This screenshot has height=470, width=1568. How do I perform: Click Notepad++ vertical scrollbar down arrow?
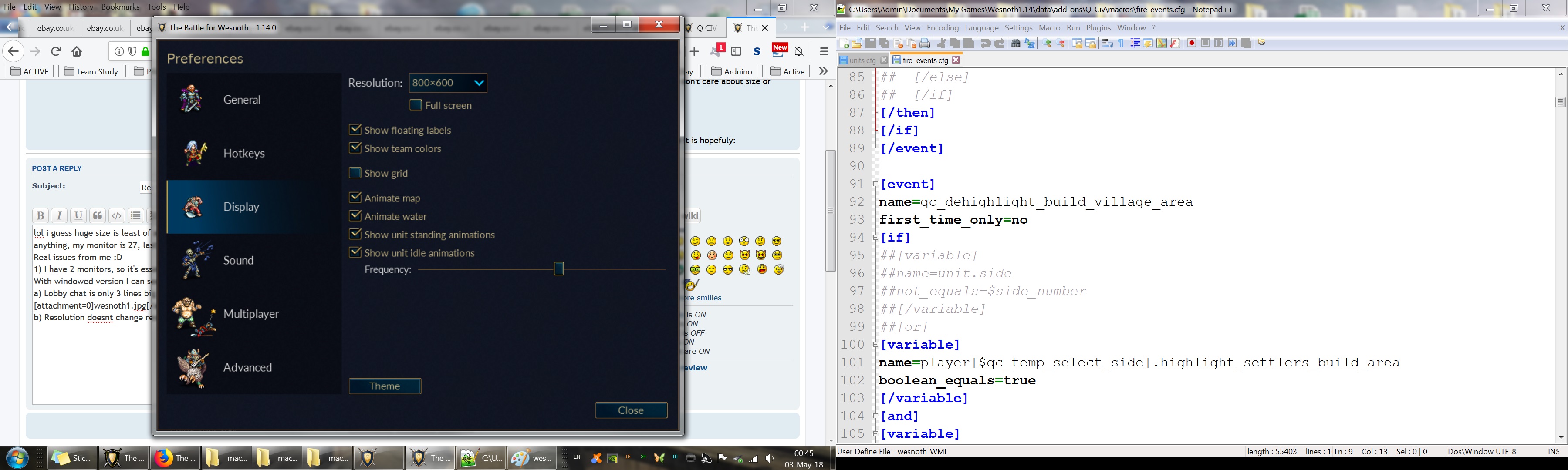[x=1561, y=437]
